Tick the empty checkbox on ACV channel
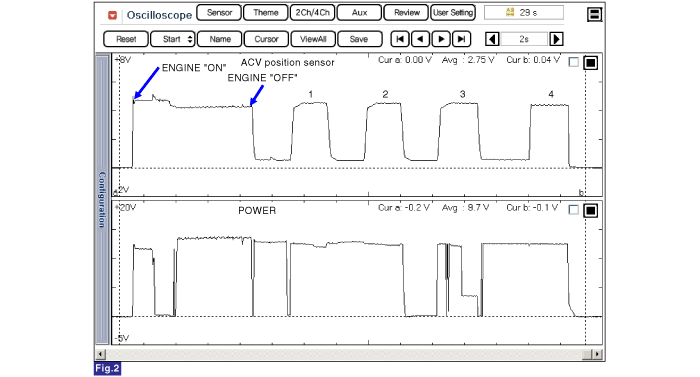The width and height of the screenshot is (700, 377). pyautogui.click(x=574, y=62)
